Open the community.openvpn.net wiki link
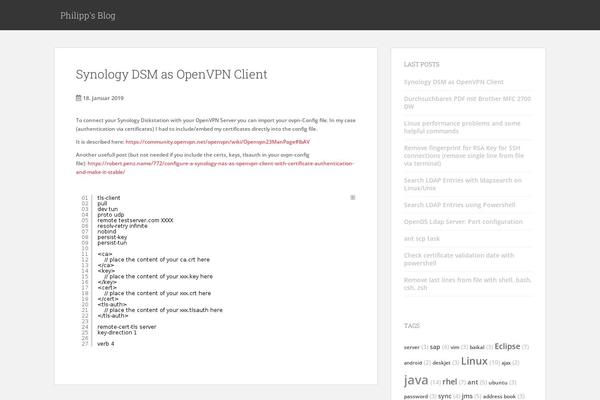The image size is (600, 400). tap(218, 142)
